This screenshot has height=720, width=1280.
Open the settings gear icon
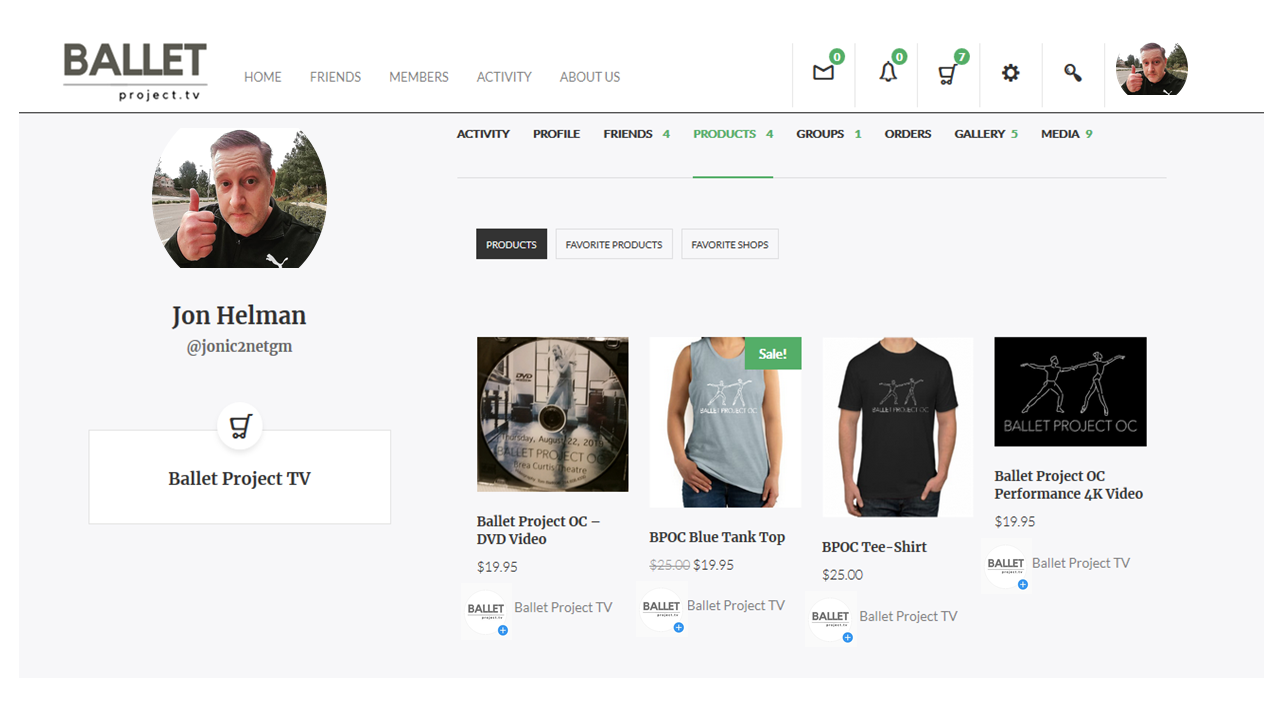click(x=1011, y=73)
